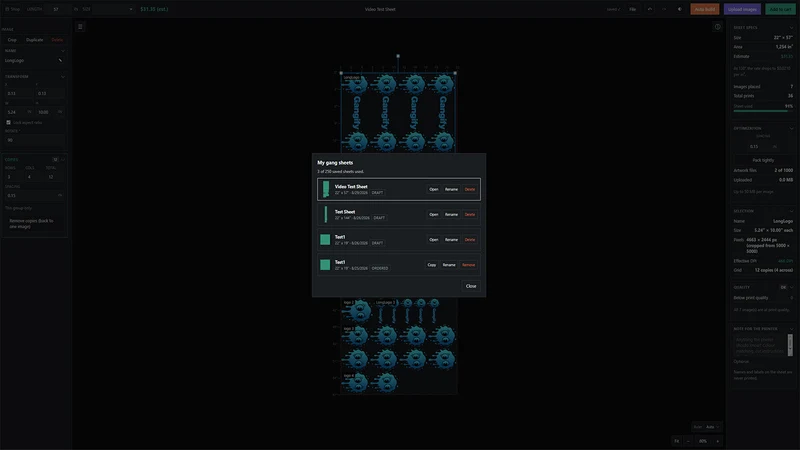Viewport: 800px width, 450px height.
Task: Open the Test Sheet 22 x 144 draft
Action: click(x=433, y=214)
